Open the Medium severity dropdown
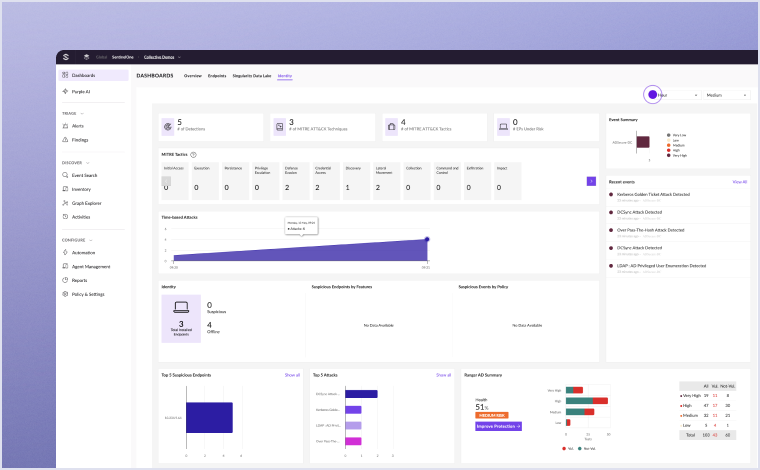760x470 pixels. coord(726,95)
